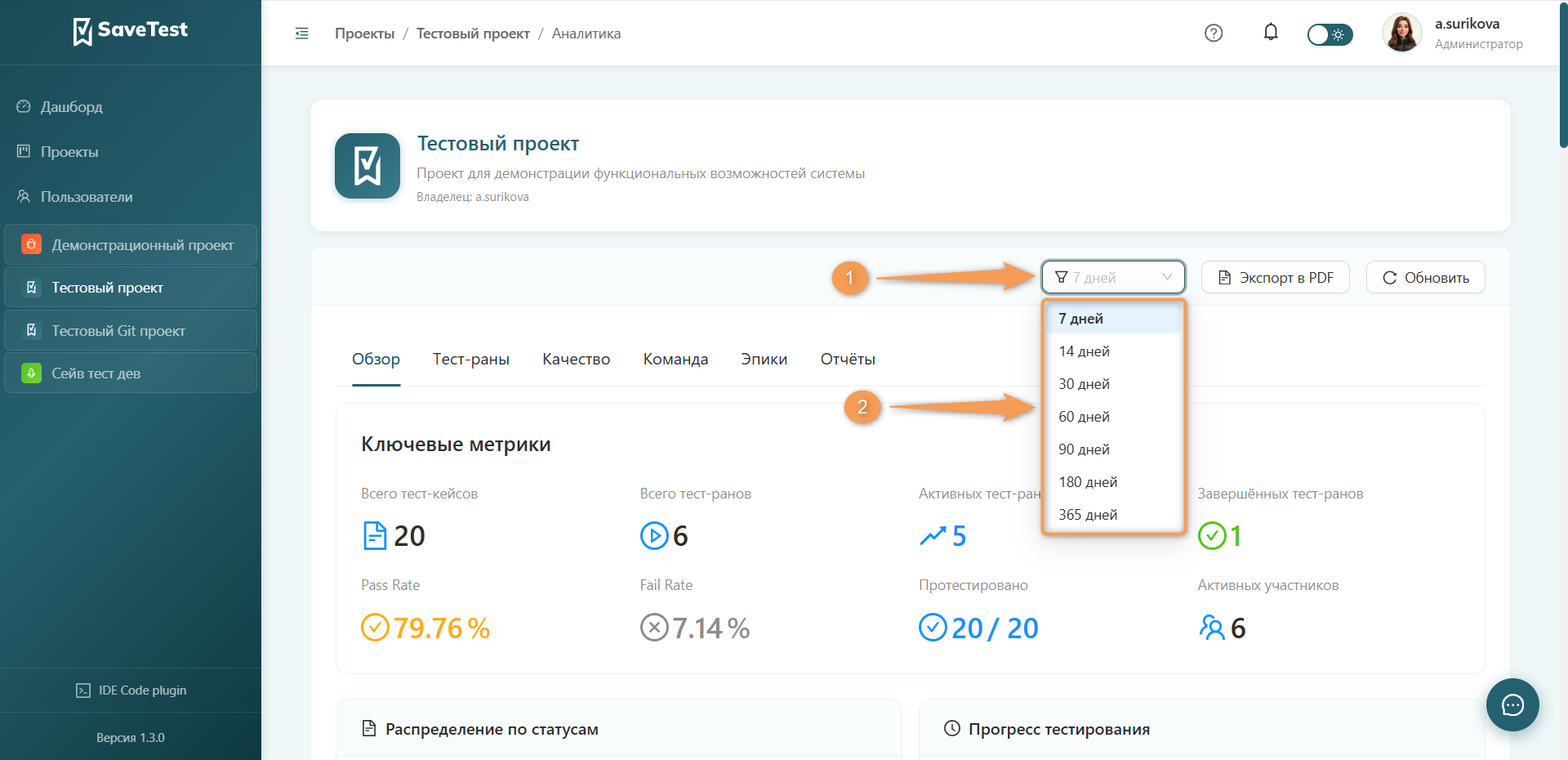The width and height of the screenshot is (1568, 760).
Task: Click the orange Демонстрационный проект icon
Action: [31, 244]
